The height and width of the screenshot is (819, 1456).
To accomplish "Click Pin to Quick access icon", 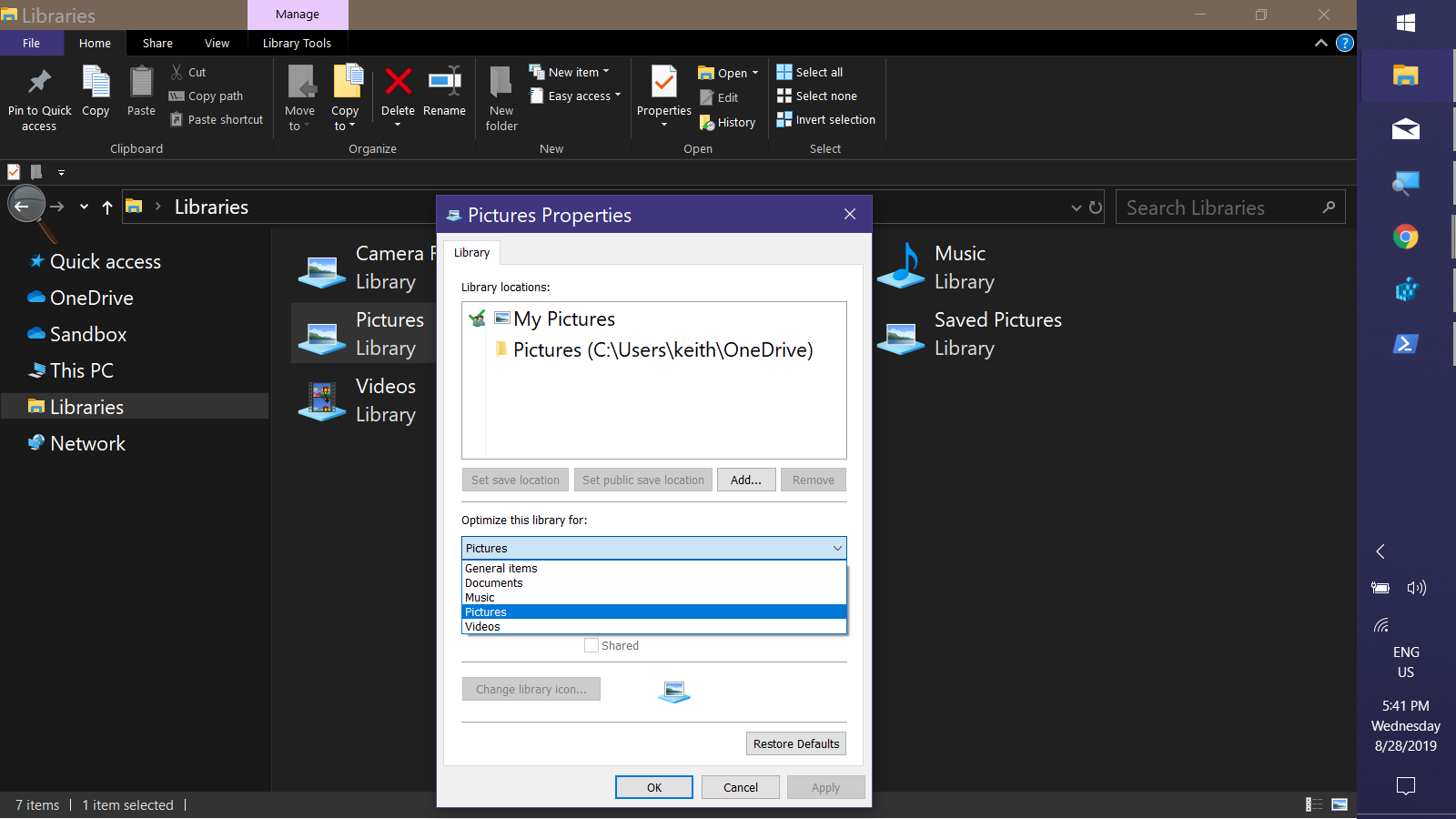I will tap(39, 82).
